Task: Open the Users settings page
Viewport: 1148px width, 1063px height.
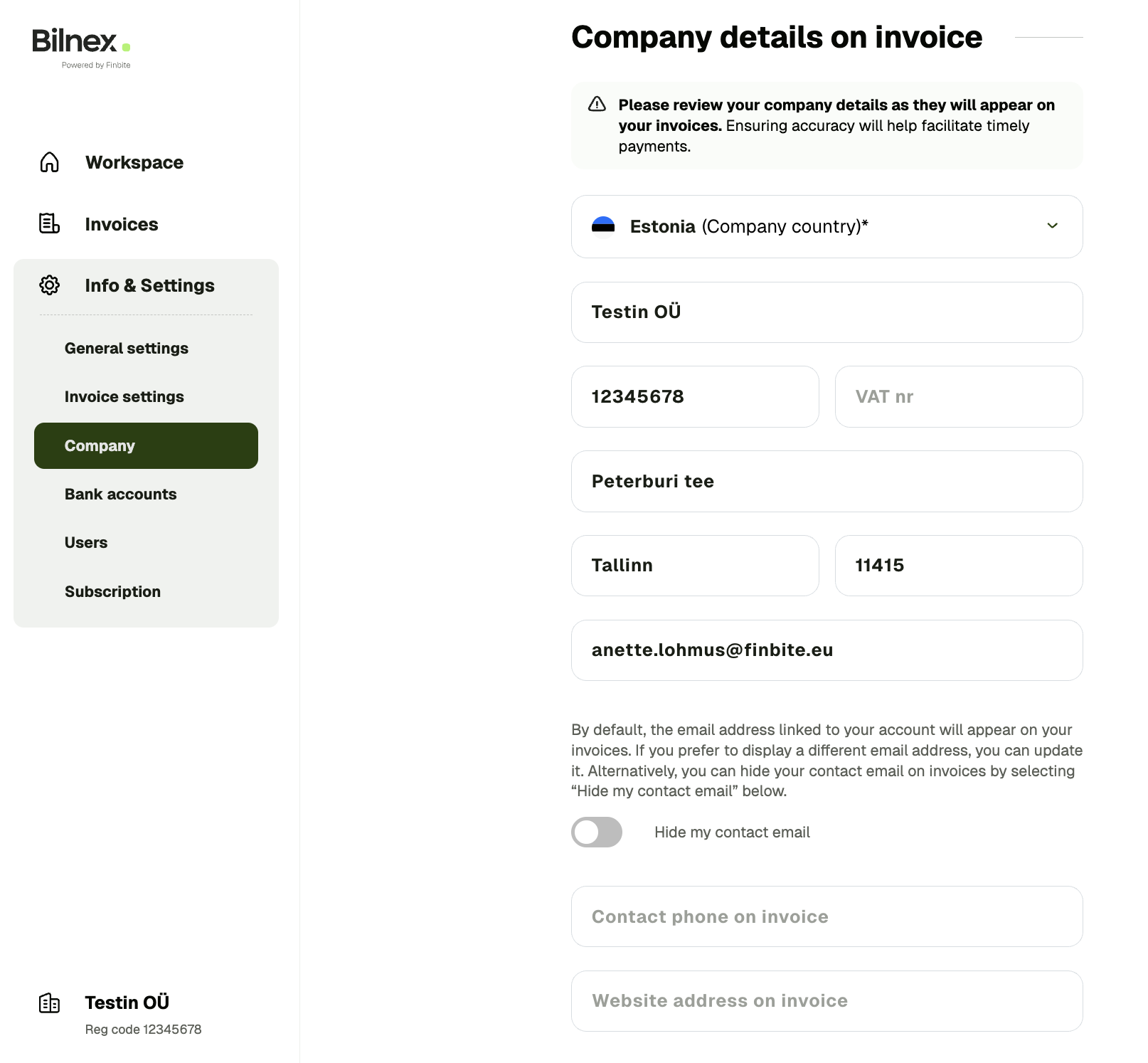Action: tap(86, 543)
